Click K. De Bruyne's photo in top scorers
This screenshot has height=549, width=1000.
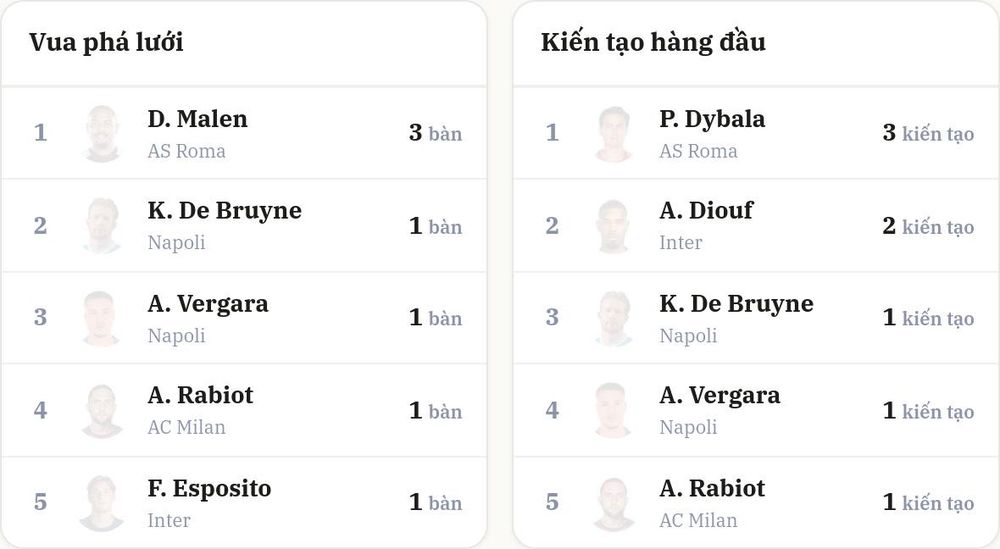[101, 226]
